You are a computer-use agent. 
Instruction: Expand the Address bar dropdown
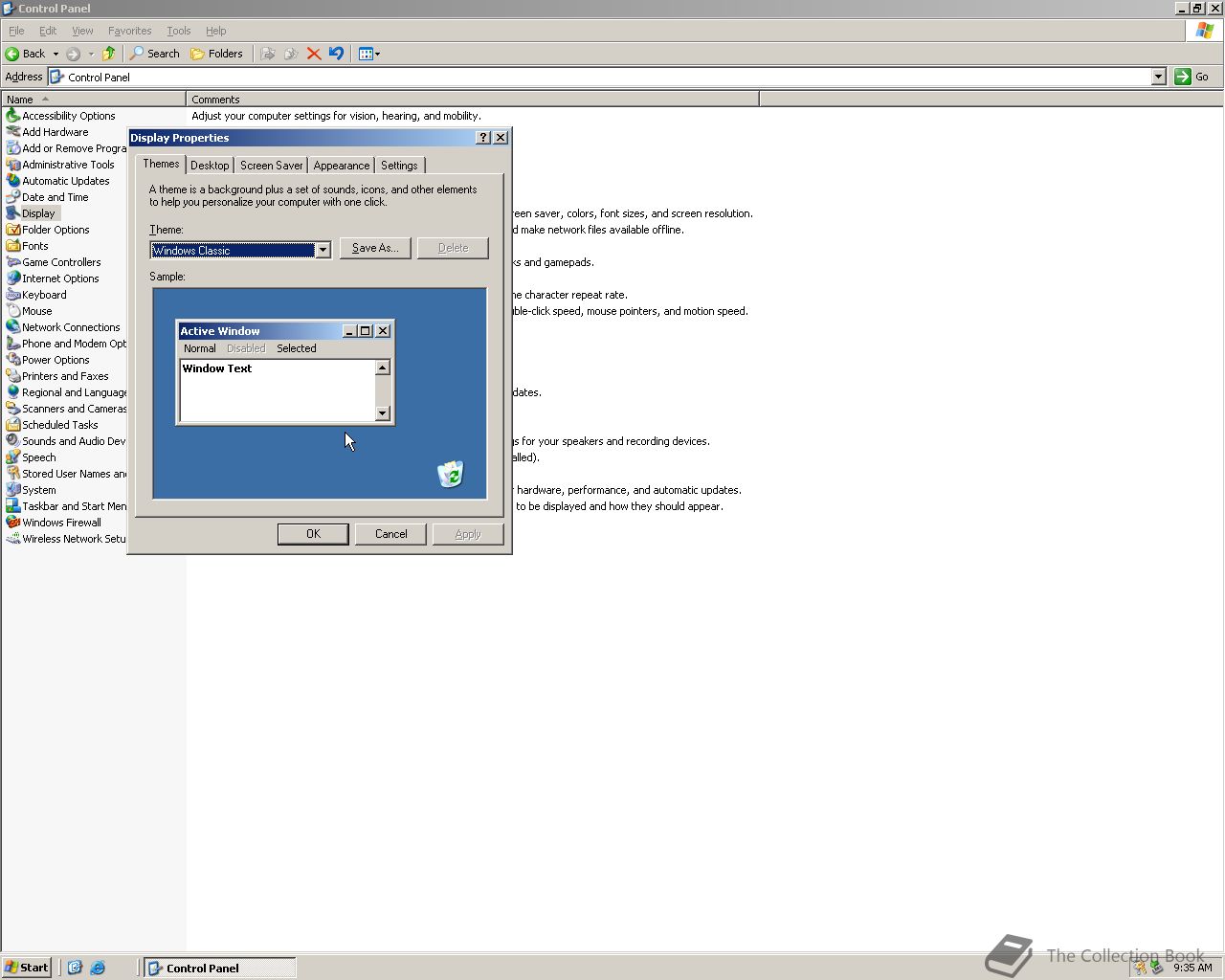click(1158, 77)
